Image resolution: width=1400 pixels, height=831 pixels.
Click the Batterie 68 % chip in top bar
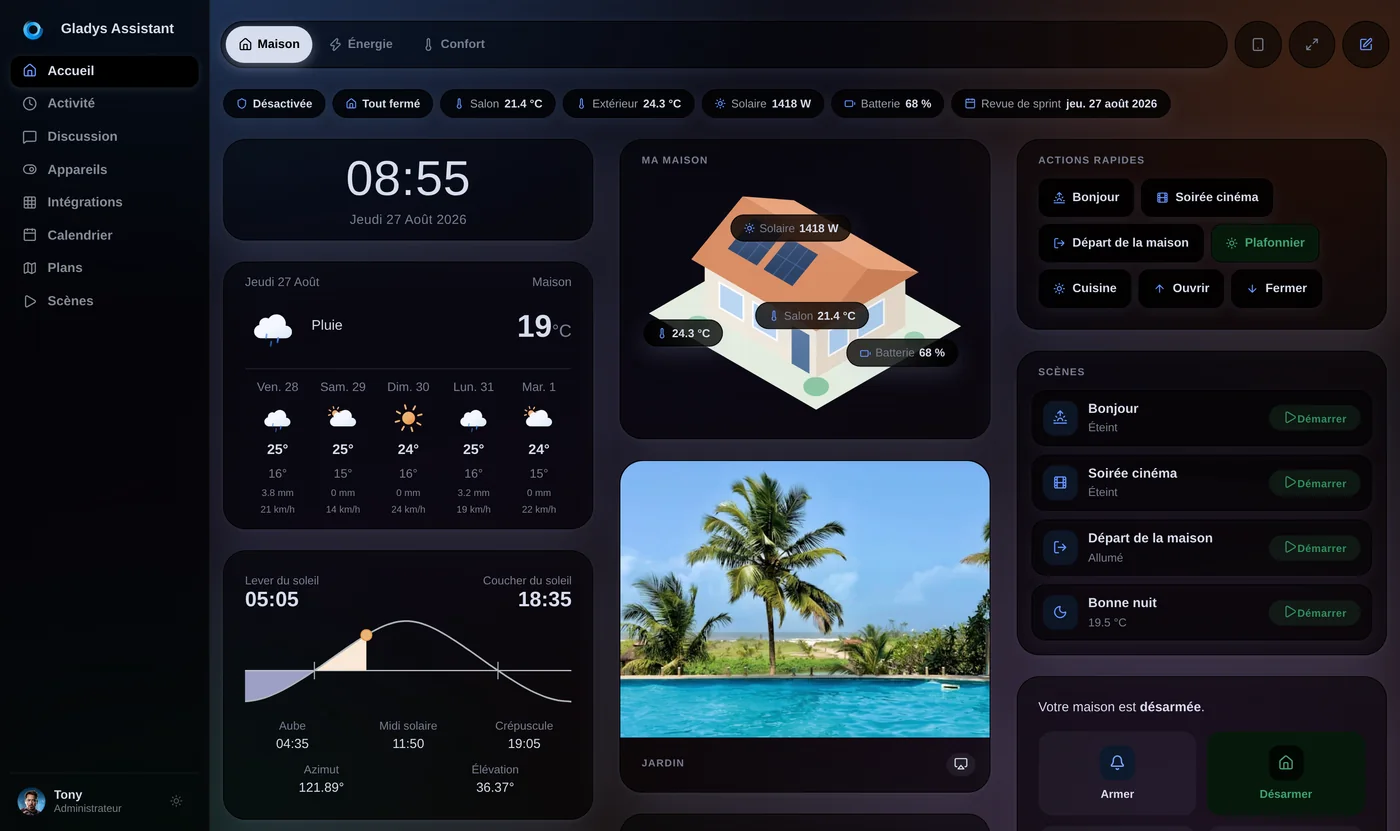pos(887,103)
